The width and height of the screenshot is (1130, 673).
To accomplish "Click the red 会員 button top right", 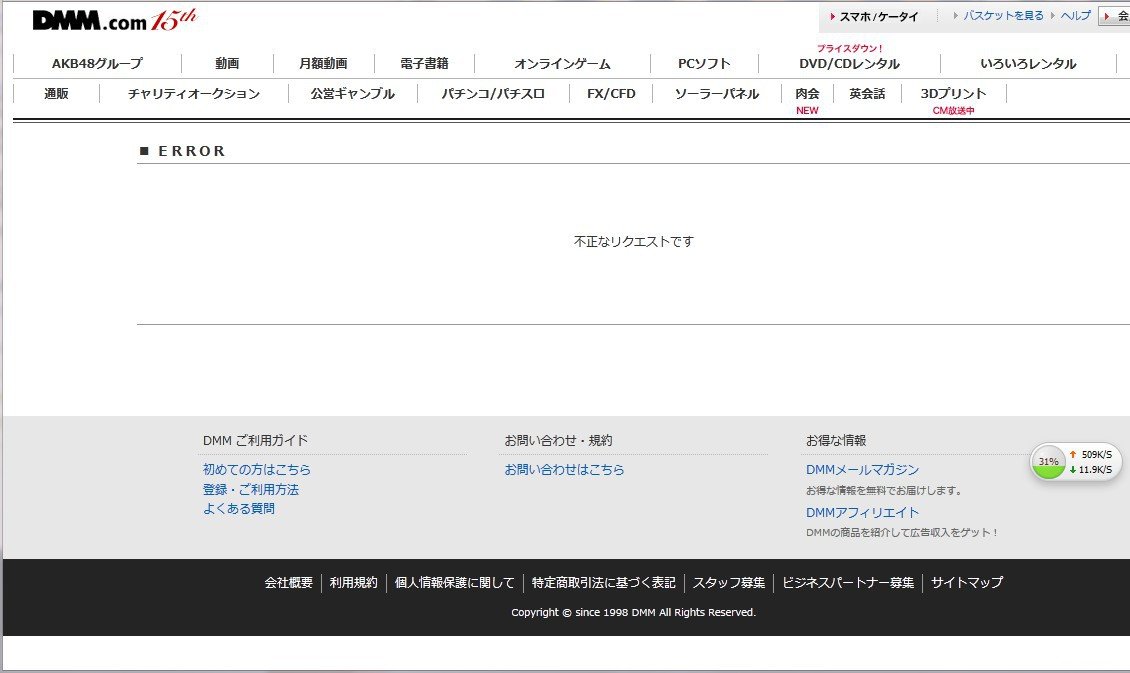I will tap(1117, 16).
